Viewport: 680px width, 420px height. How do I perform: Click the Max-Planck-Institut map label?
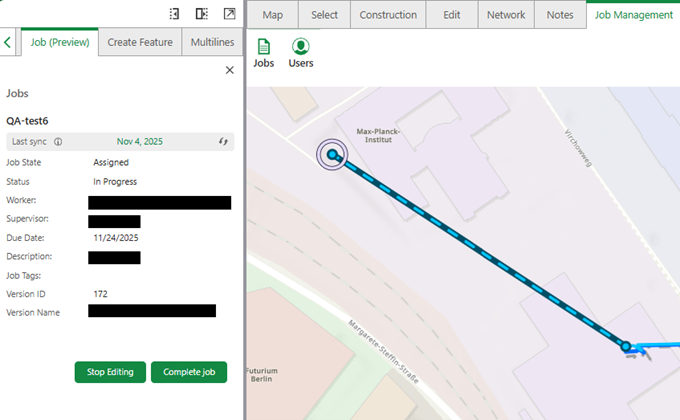378,135
